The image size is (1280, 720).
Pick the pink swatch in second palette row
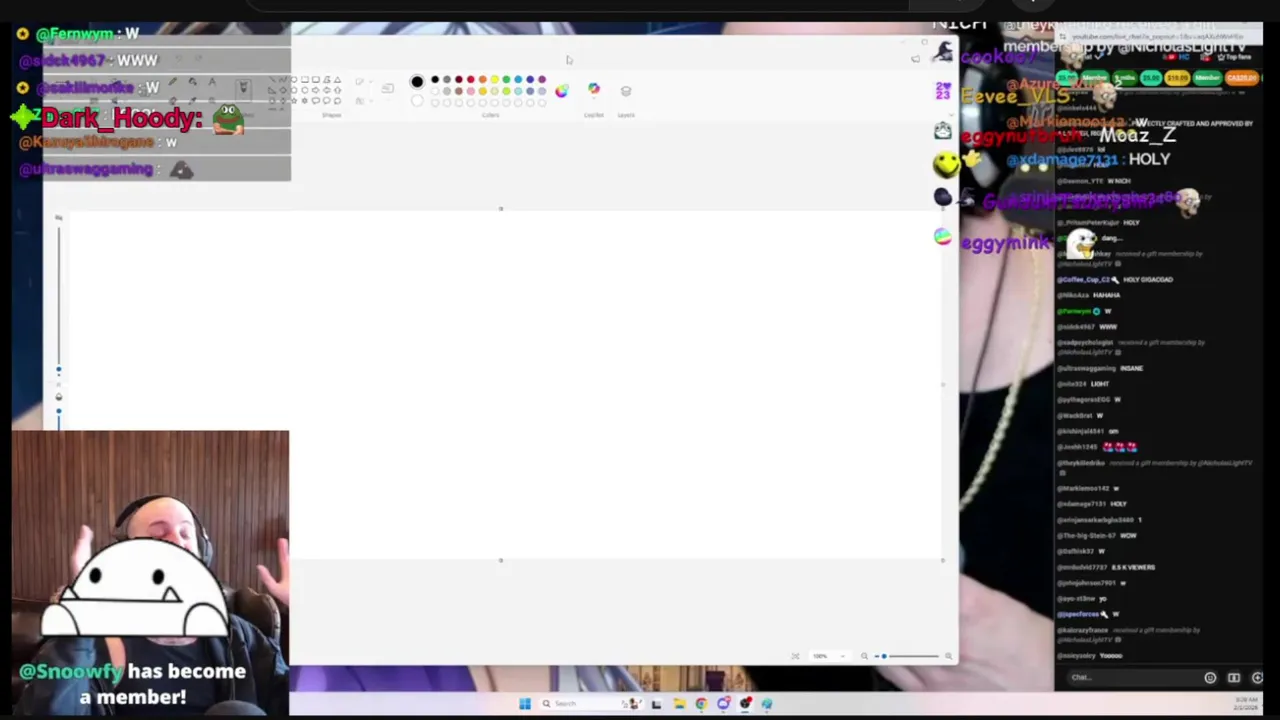pyautogui.click(x=471, y=91)
